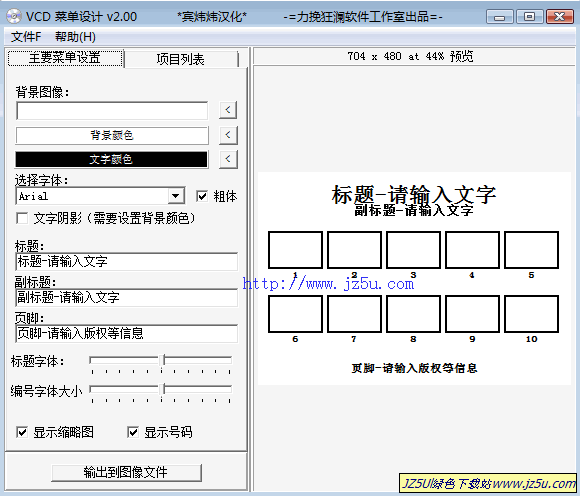The height and width of the screenshot is (496, 580).
Task: Minimize the VCD 菜单设计 window
Action: click(499, 17)
